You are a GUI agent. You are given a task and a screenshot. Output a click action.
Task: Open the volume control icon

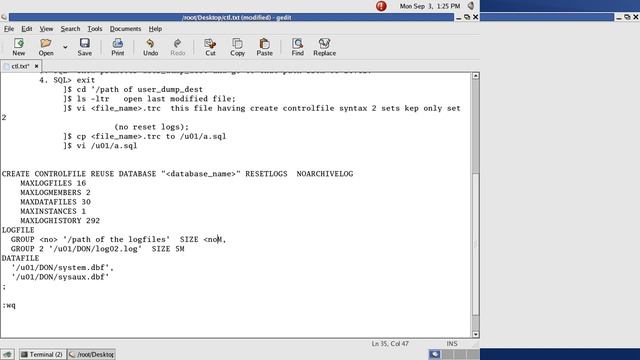471,6
